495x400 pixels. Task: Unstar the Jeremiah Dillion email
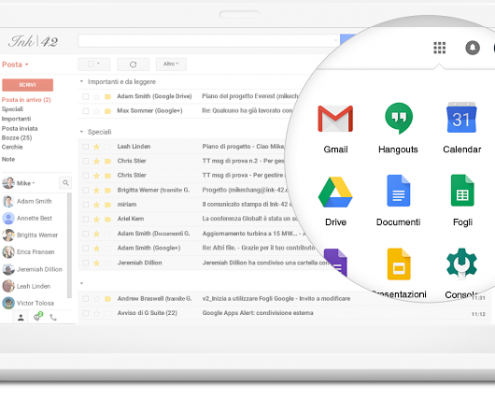tap(96, 263)
